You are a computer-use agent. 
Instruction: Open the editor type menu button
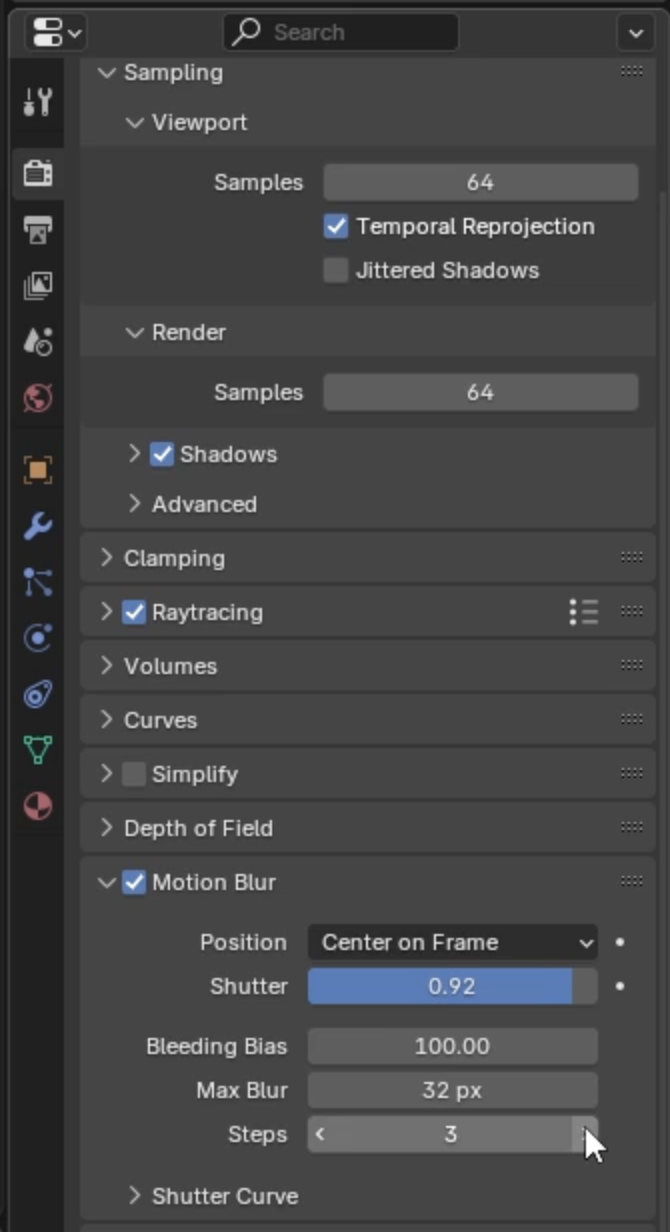56,33
